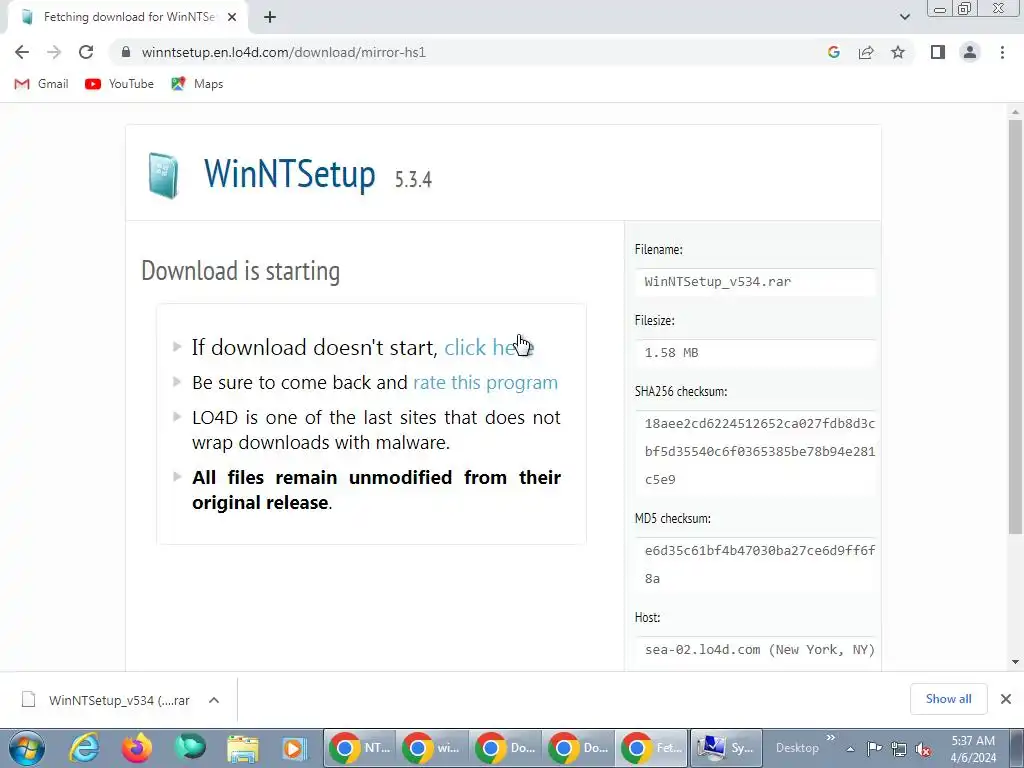Click the scrollbar down arrow
The image size is (1024, 768).
[x=1015, y=662]
